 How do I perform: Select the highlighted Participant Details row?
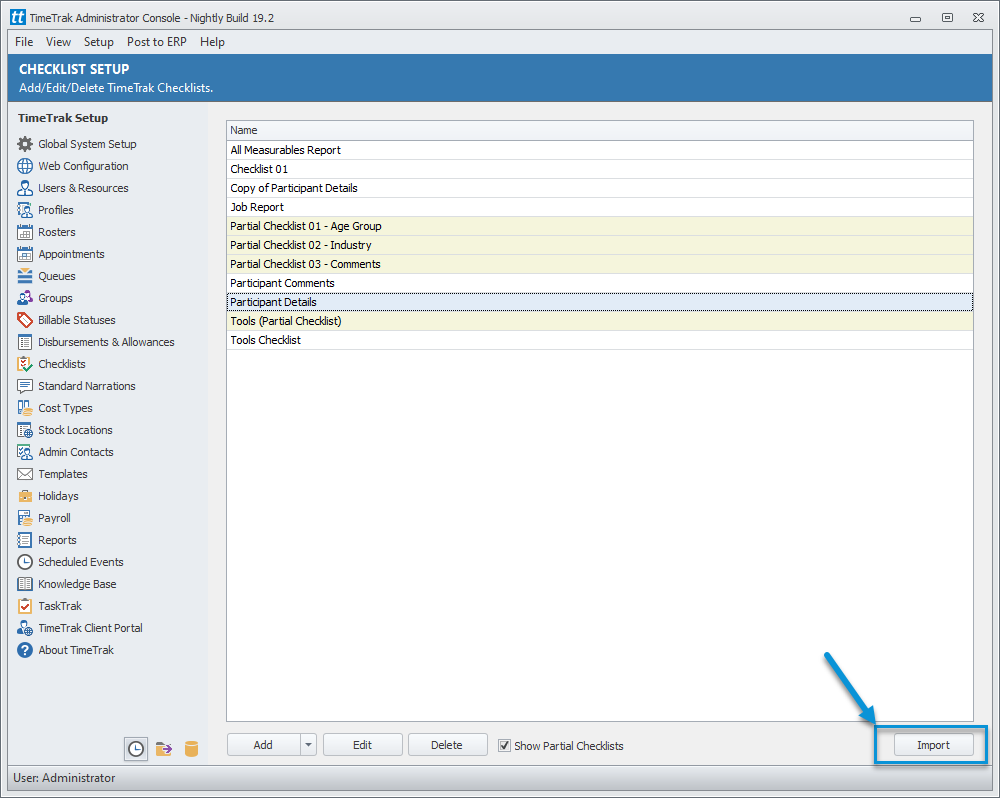[x=599, y=302]
